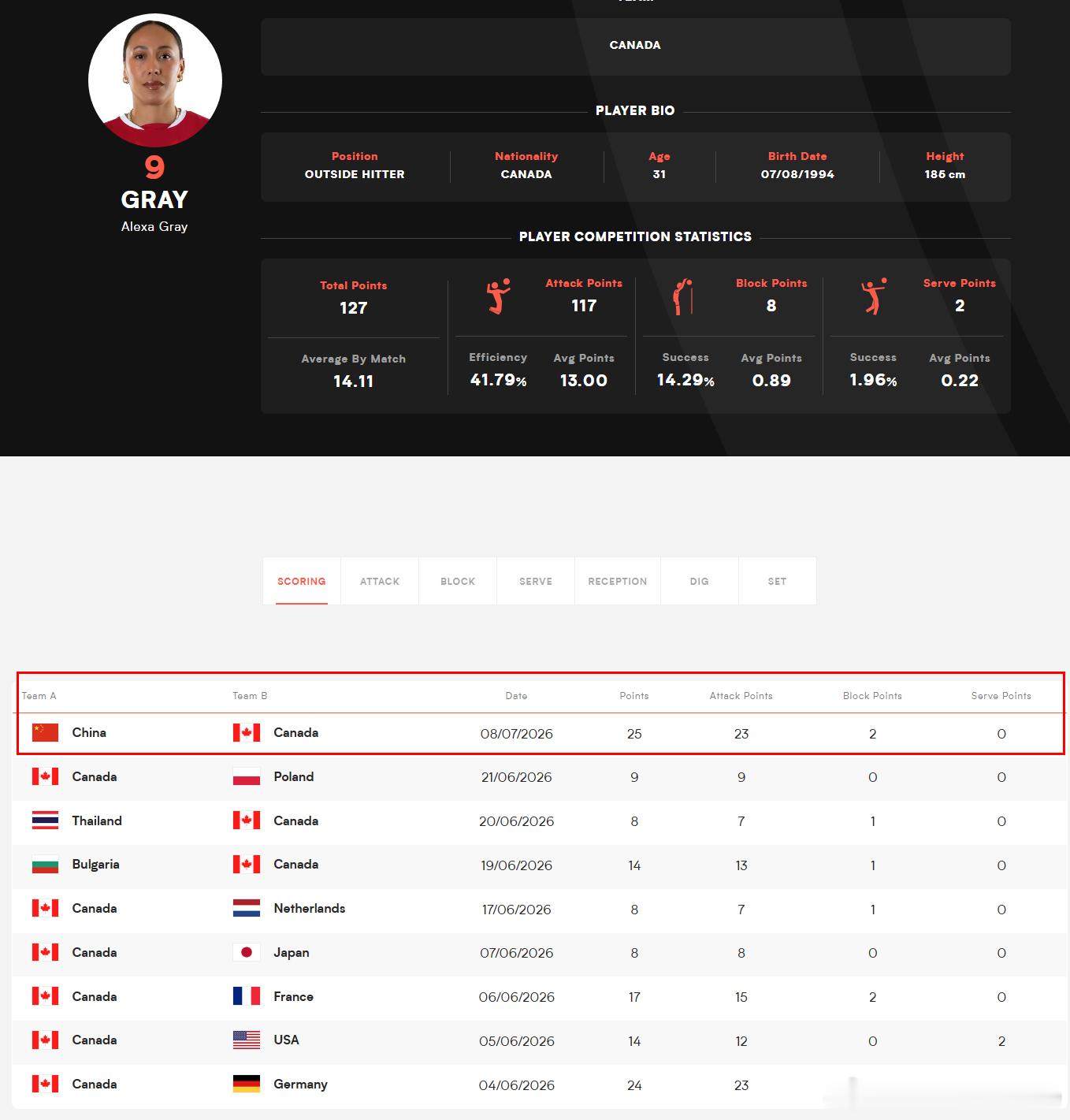1070x1120 pixels.
Task: Click Canada flag in the Germany match row
Action: coord(45,1084)
